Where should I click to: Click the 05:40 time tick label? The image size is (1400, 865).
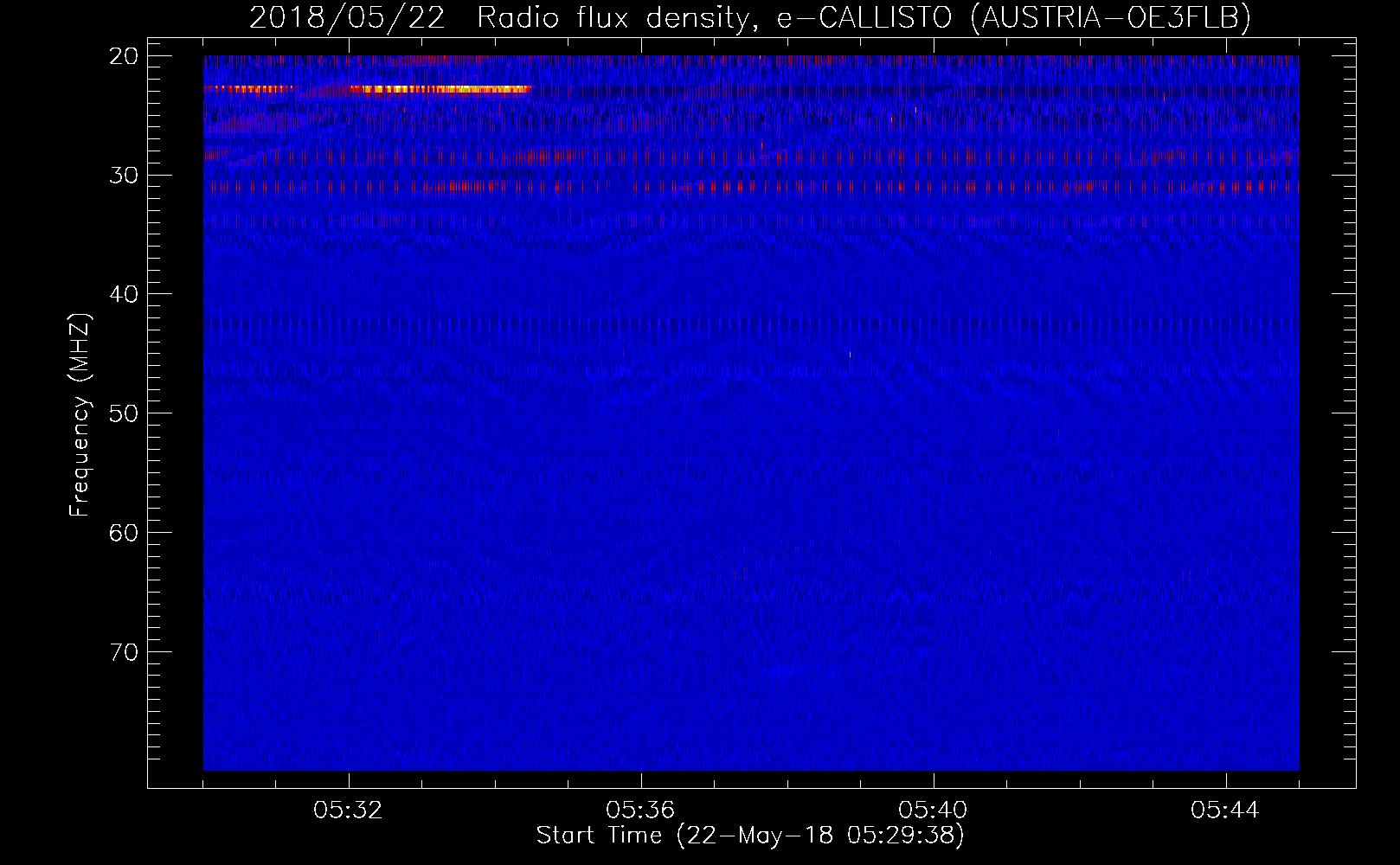(x=933, y=811)
